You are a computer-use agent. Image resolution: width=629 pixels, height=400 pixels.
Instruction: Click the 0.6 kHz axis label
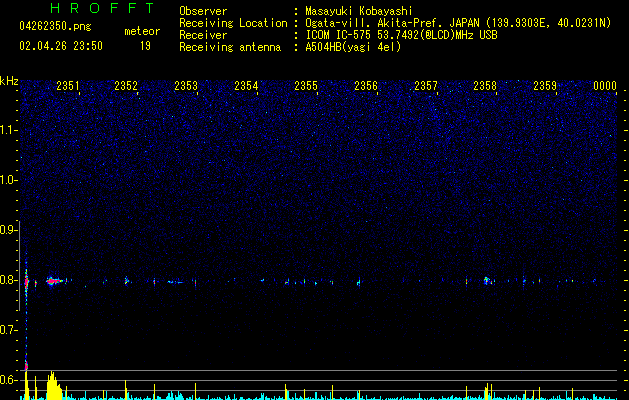coord(9,380)
